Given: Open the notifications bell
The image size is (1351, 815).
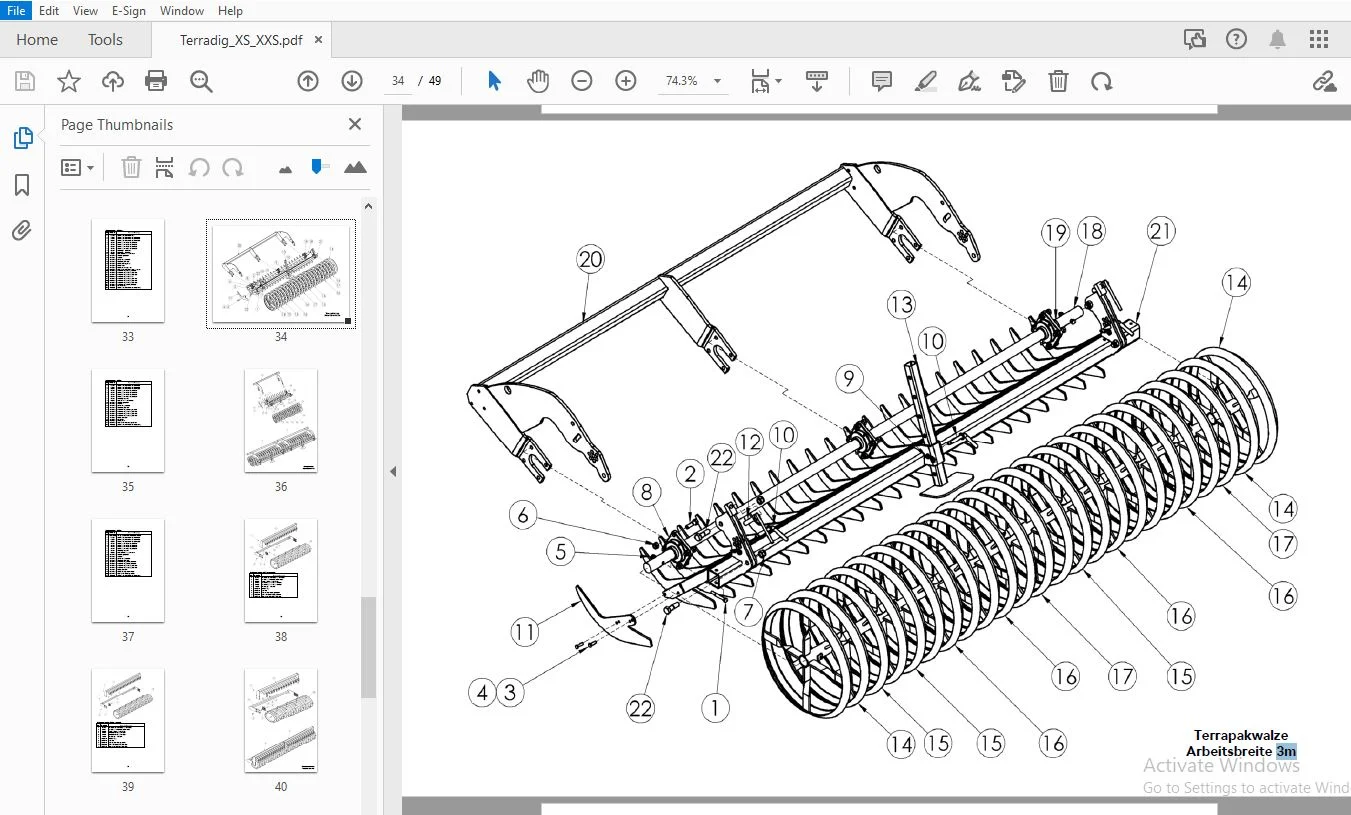Looking at the screenshot, I should 1277,39.
